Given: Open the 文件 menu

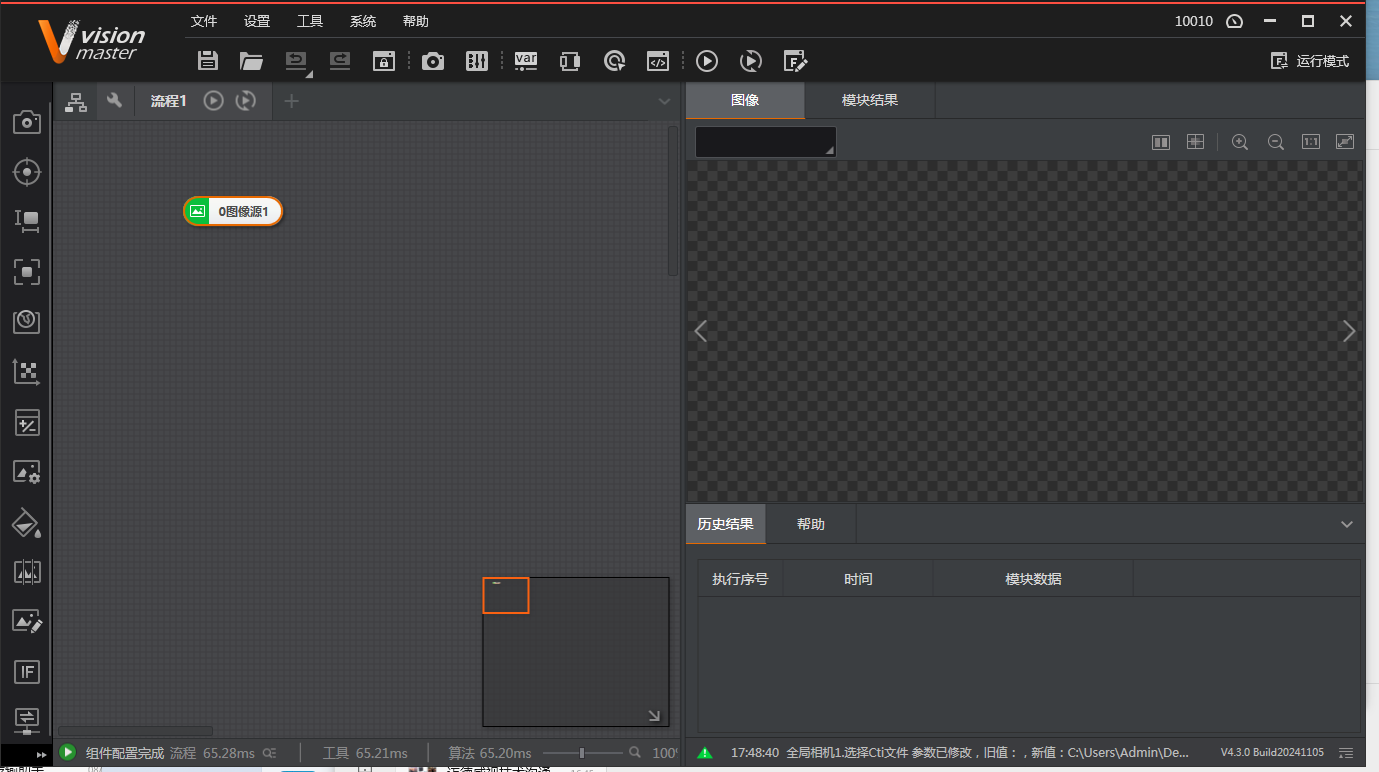Looking at the screenshot, I should 204,21.
